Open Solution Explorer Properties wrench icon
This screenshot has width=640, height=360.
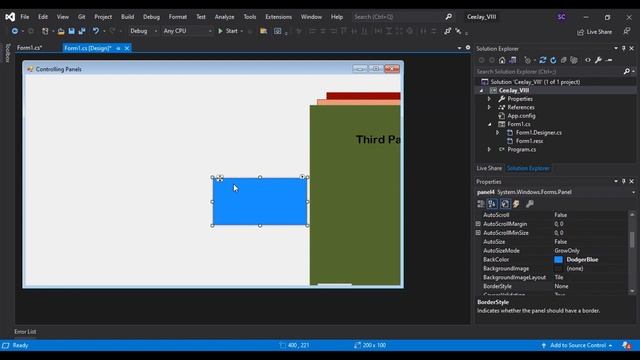(x=598, y=60)
